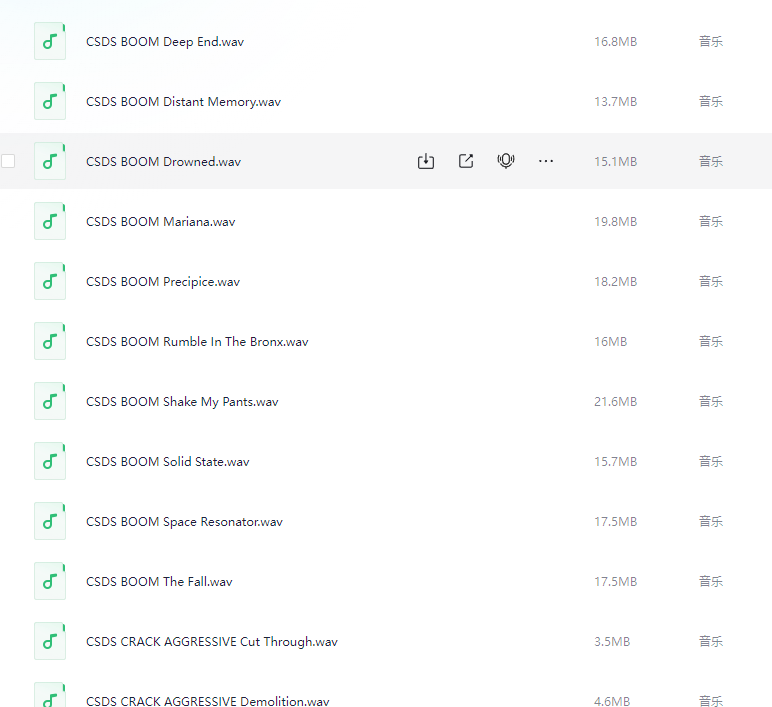Share the Drowned.wav file

[x=466, y=161]
